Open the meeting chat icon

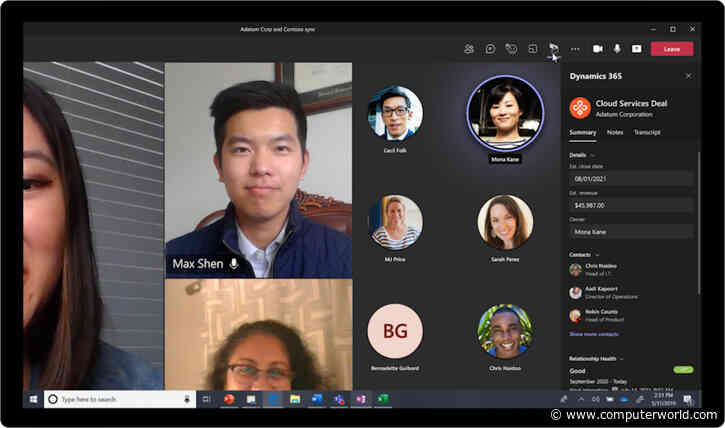(490, 49)
